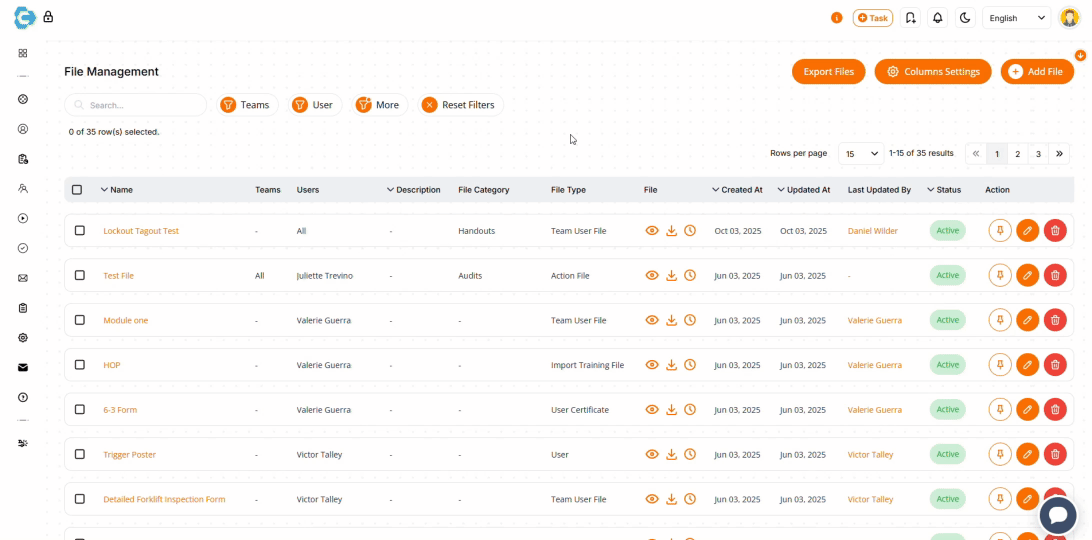Click the file search input field
Viewport: 1092px width, 540px height.
(x=140, y=105)
